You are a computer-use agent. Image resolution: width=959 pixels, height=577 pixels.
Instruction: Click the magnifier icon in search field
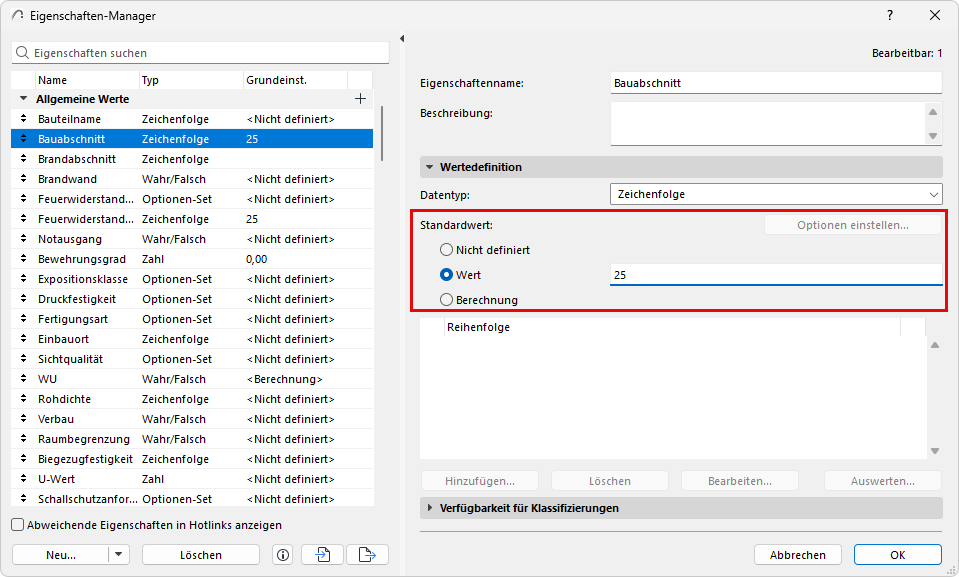click(22, 52)
